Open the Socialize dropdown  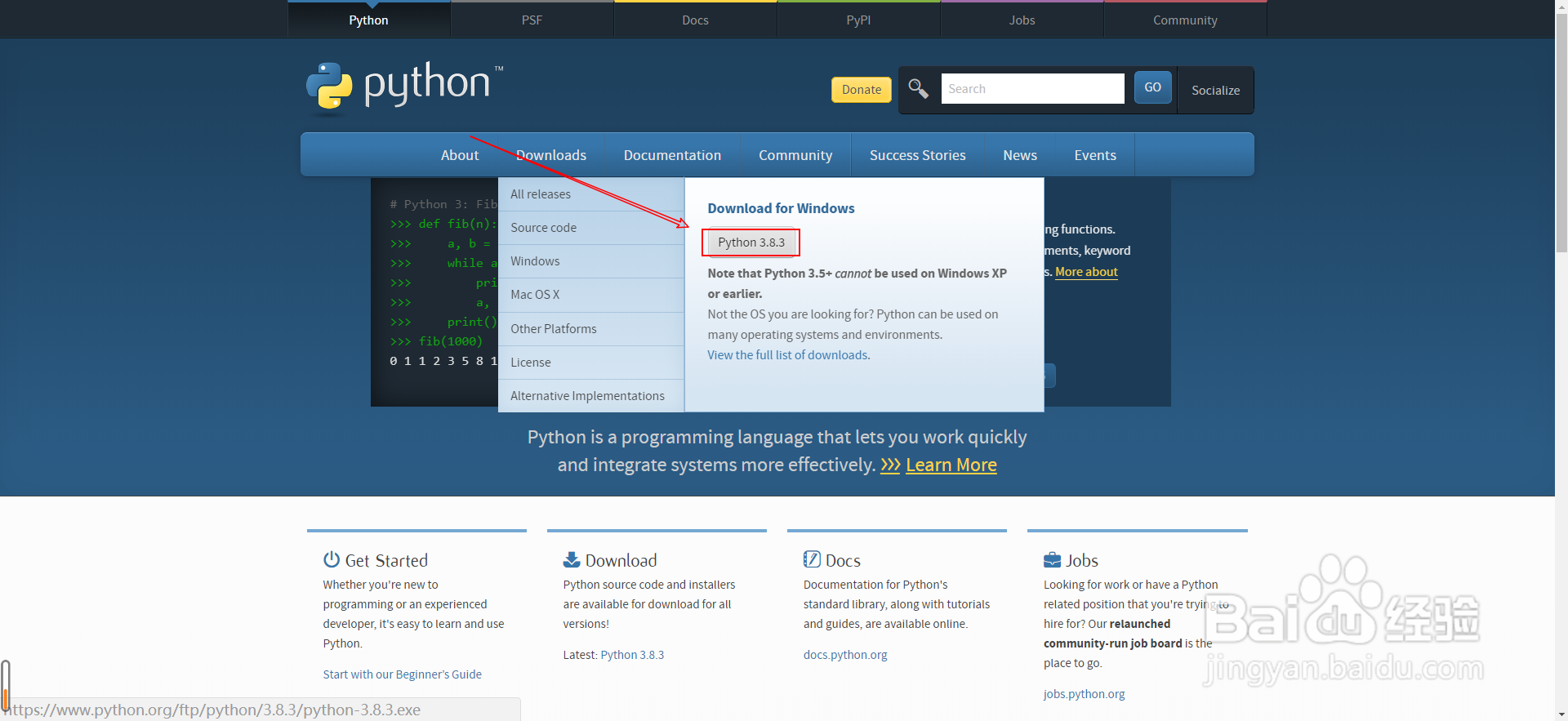point(1215,91)
